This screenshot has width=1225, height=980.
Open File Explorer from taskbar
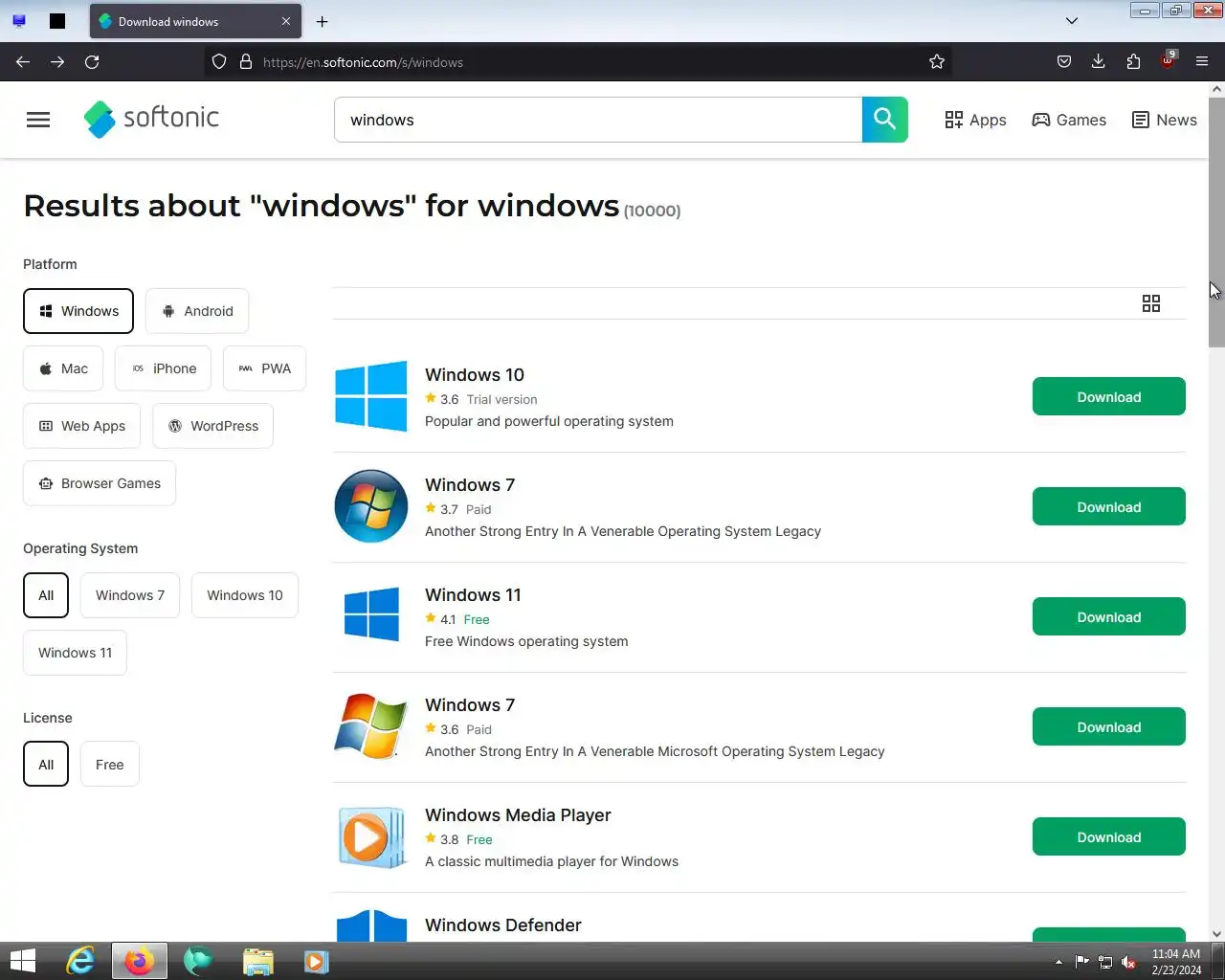(x=257, y=961)
